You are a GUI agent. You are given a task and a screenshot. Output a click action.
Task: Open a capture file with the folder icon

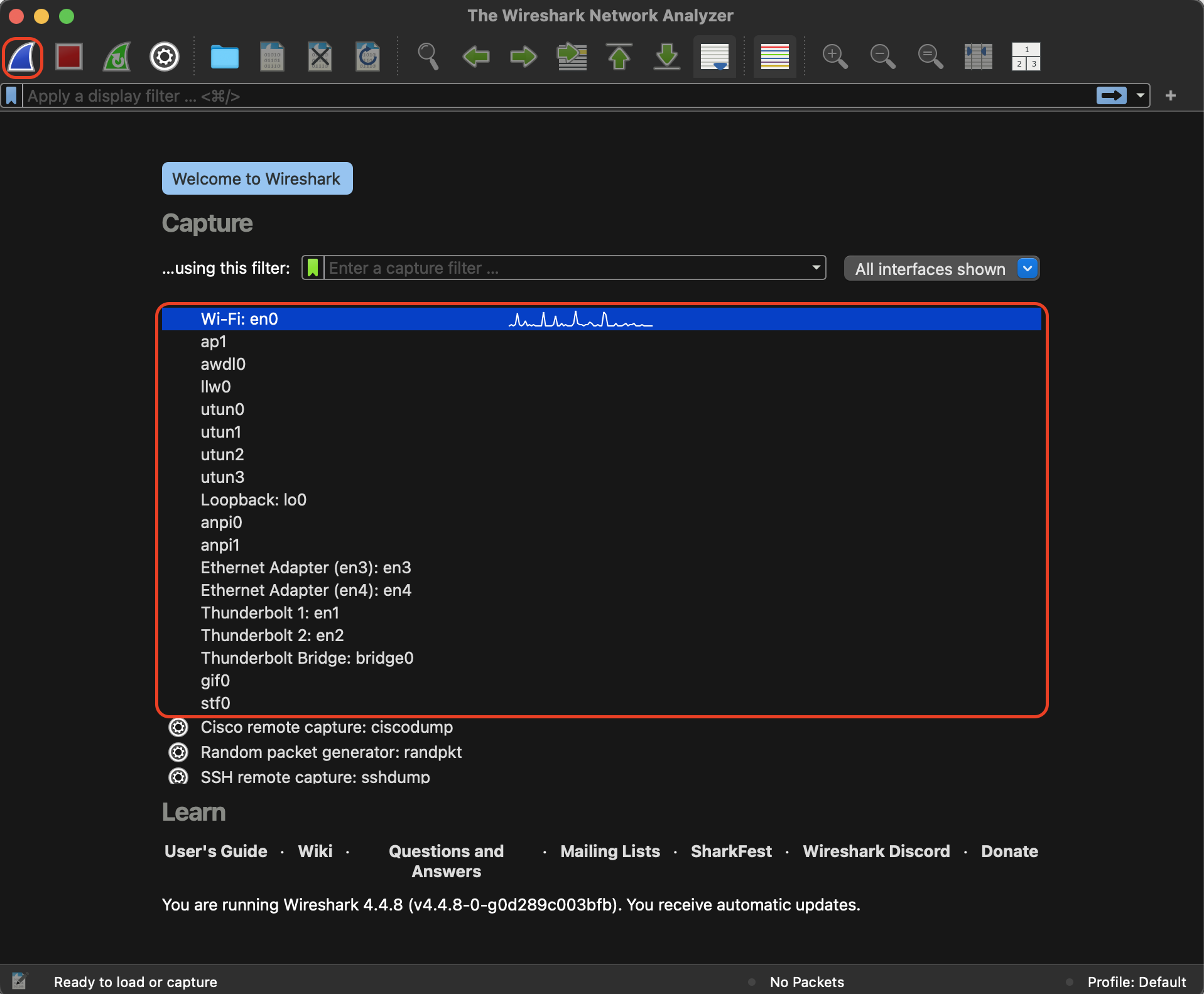coord(224,57)
